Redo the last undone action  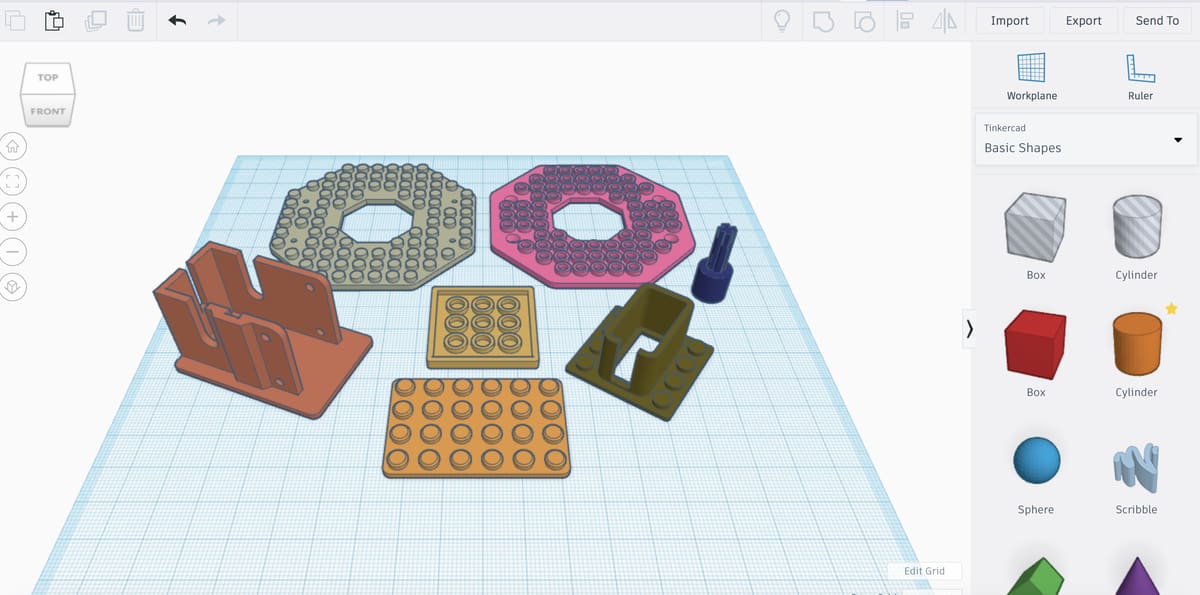(x=216, y=20)
